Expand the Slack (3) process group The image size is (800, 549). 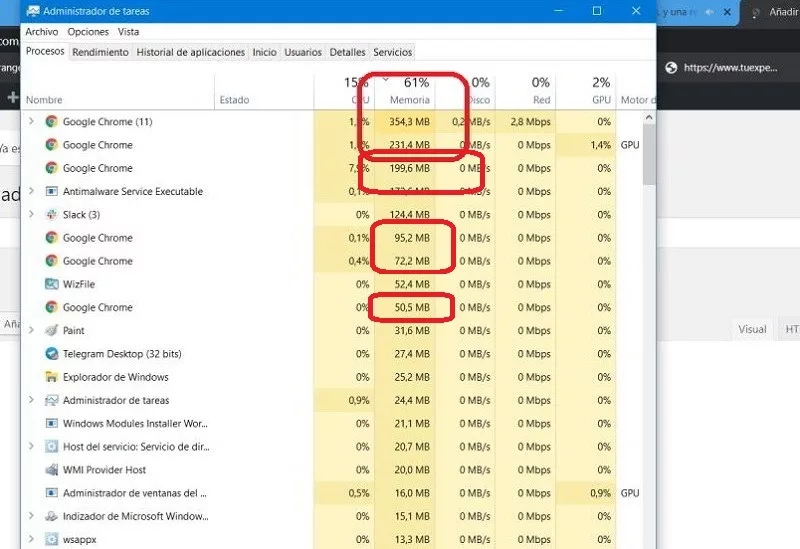31,215
